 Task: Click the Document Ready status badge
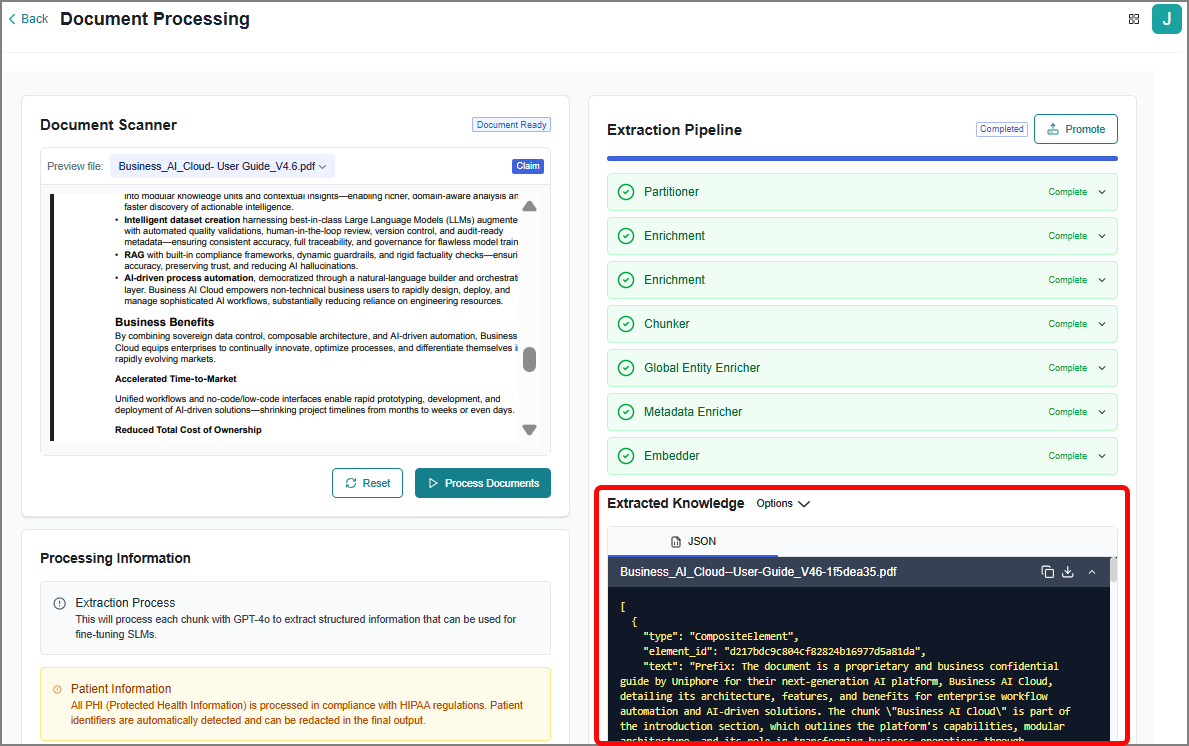tap(511, 124)
